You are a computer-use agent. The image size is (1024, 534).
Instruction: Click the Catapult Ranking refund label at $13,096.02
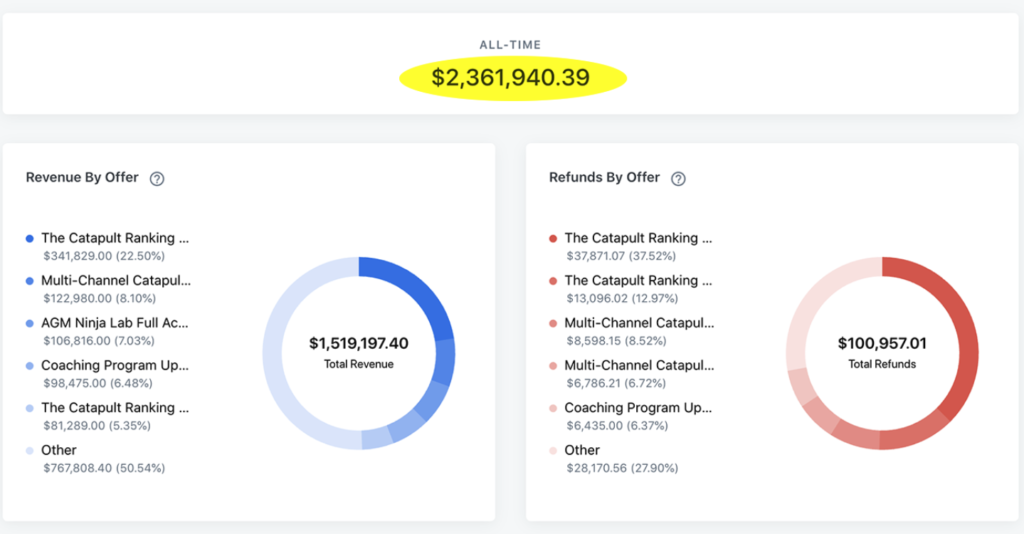click(638, 281)
